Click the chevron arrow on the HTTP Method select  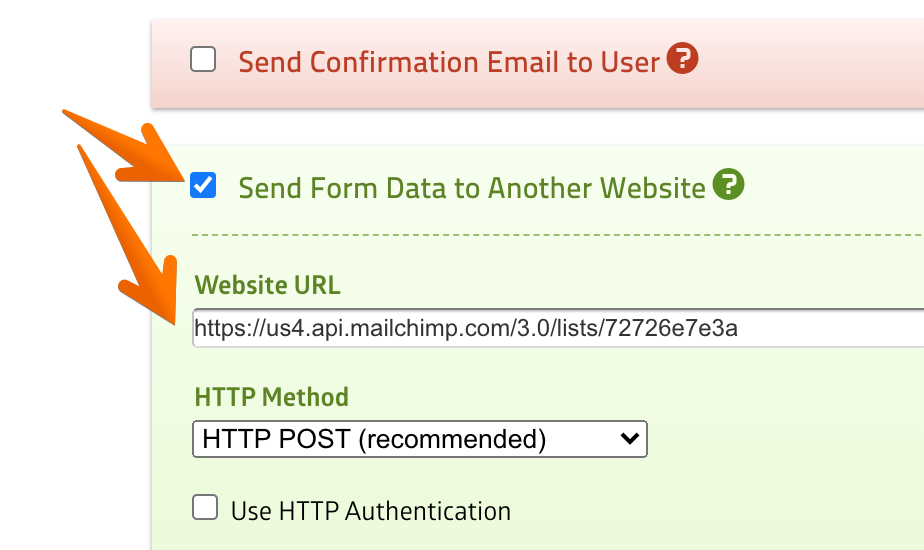click(x=629, y=439)
